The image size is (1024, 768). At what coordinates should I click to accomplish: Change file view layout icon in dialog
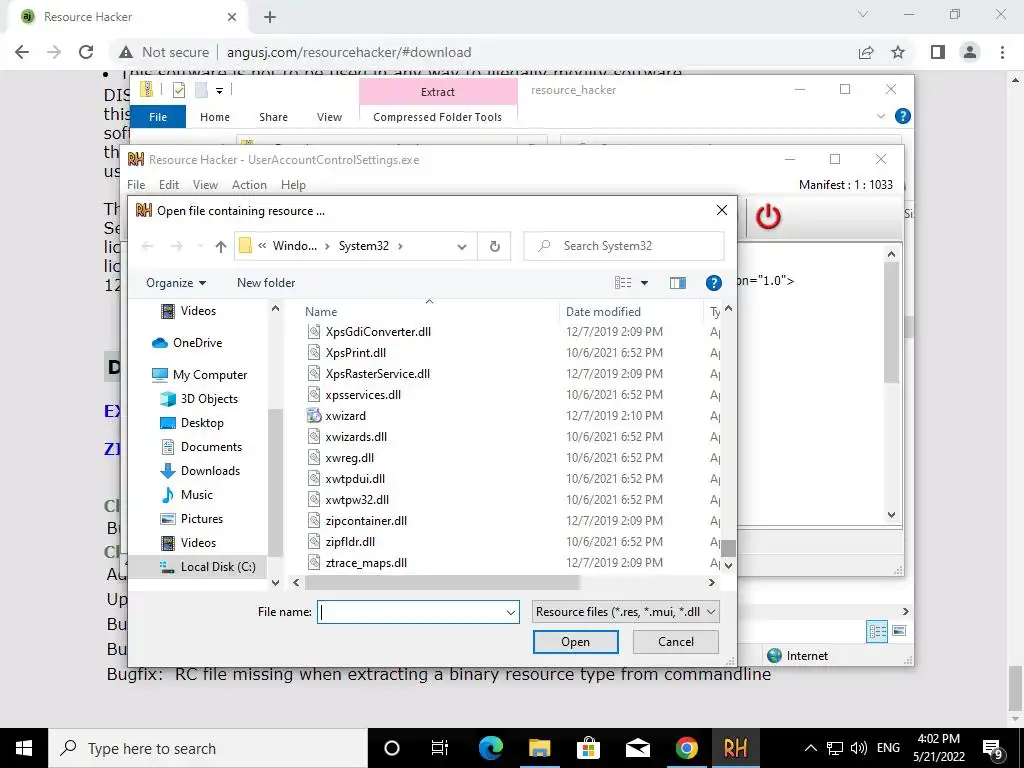pos(623,283)
